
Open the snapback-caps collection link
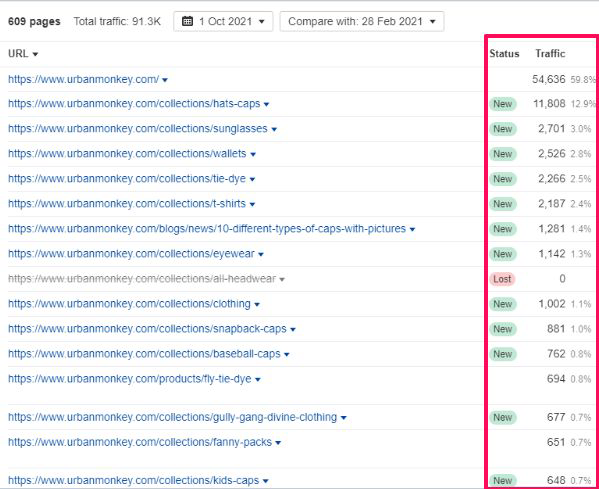pyautogui.click(x=147, y=329)
